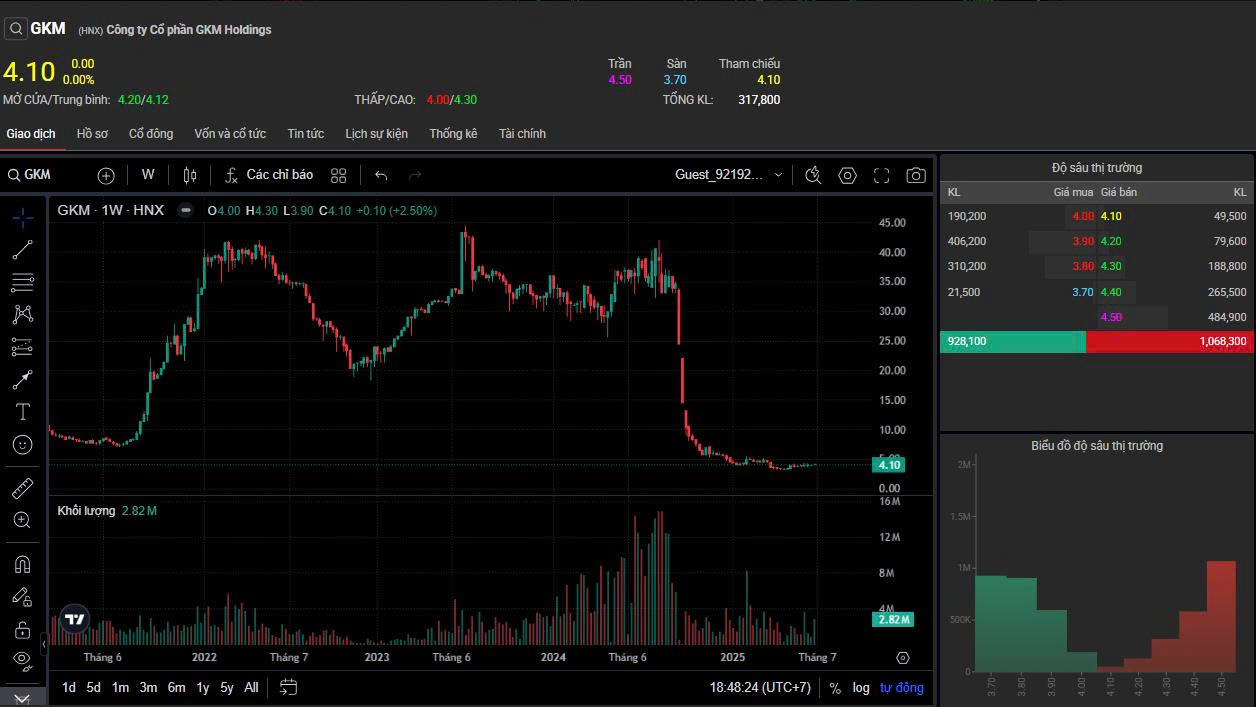Set chart range to All
Image resolution: width=1256 pixels, height=707 pixels.
click(x=251, y=687)
